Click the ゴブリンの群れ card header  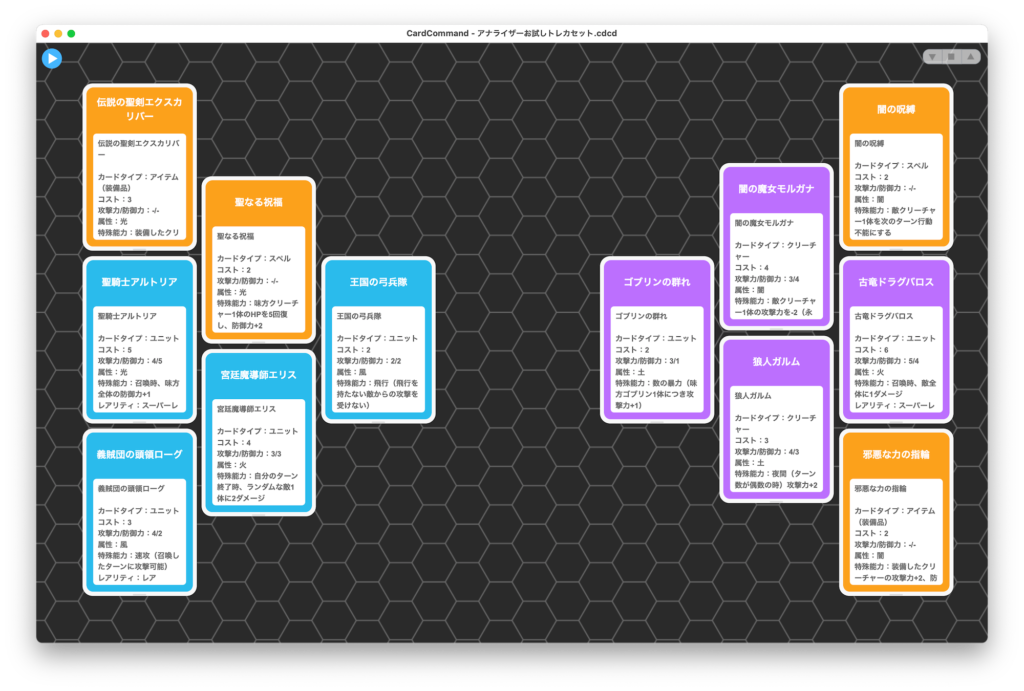[x=657, y=282]
